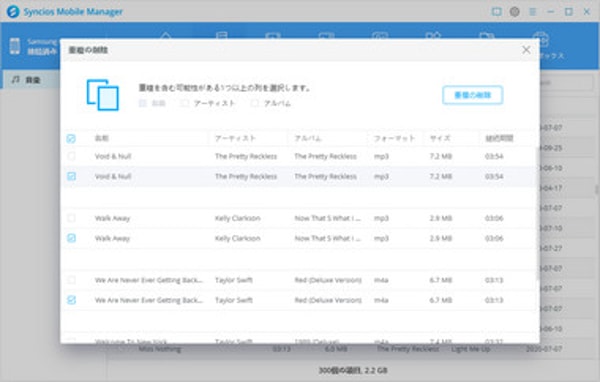
Task: Click 'Kelly Clarkson' in unchecked Walk Away row
Action: tap(238, 218)
